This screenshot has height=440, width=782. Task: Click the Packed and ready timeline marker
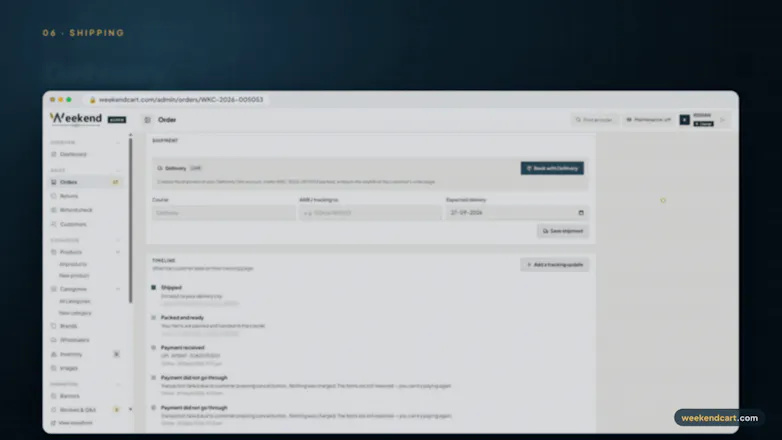(x=154, y=317)
